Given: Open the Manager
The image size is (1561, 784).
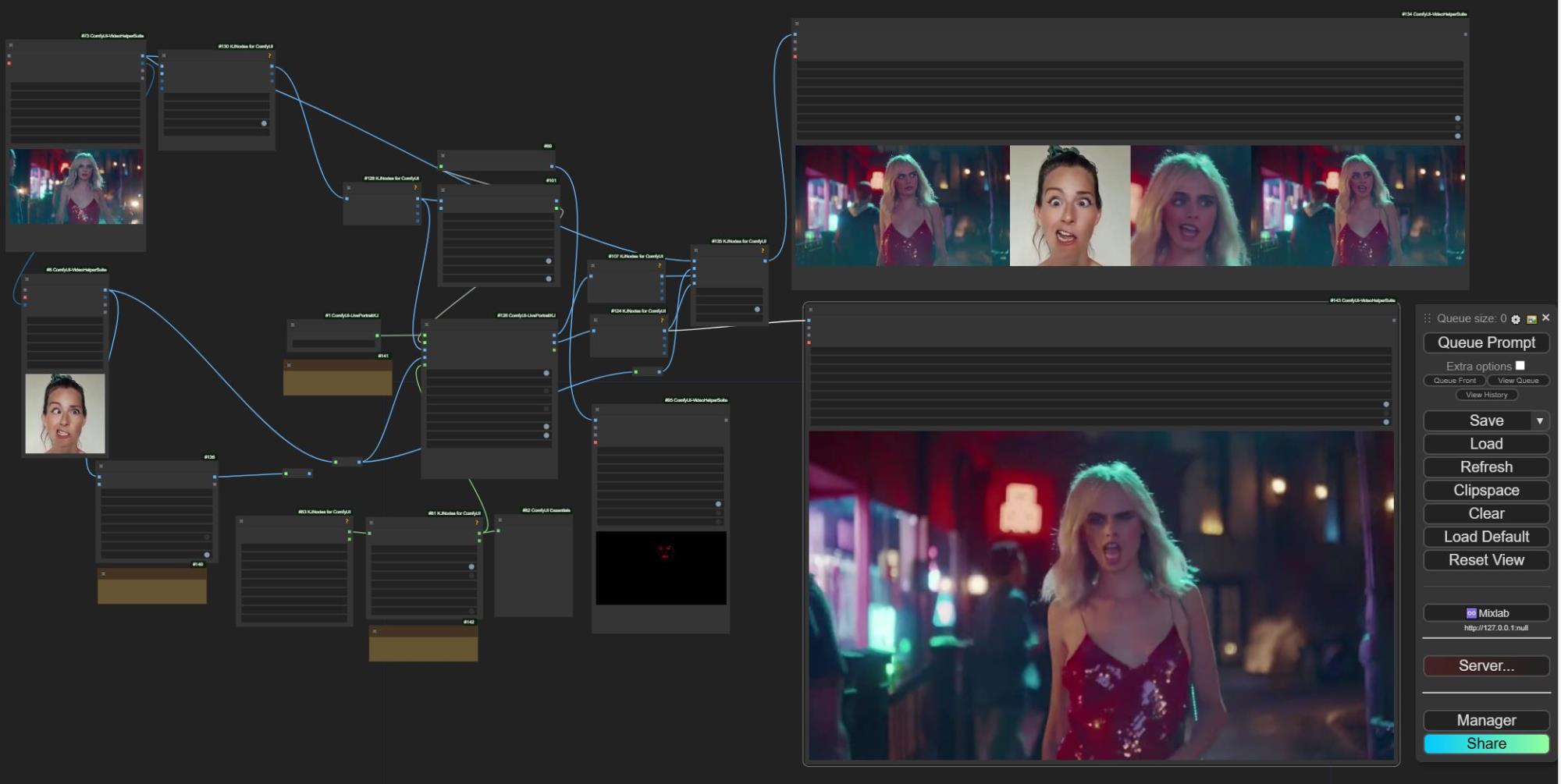Looking at the screenshot, I should [1486, 720].
